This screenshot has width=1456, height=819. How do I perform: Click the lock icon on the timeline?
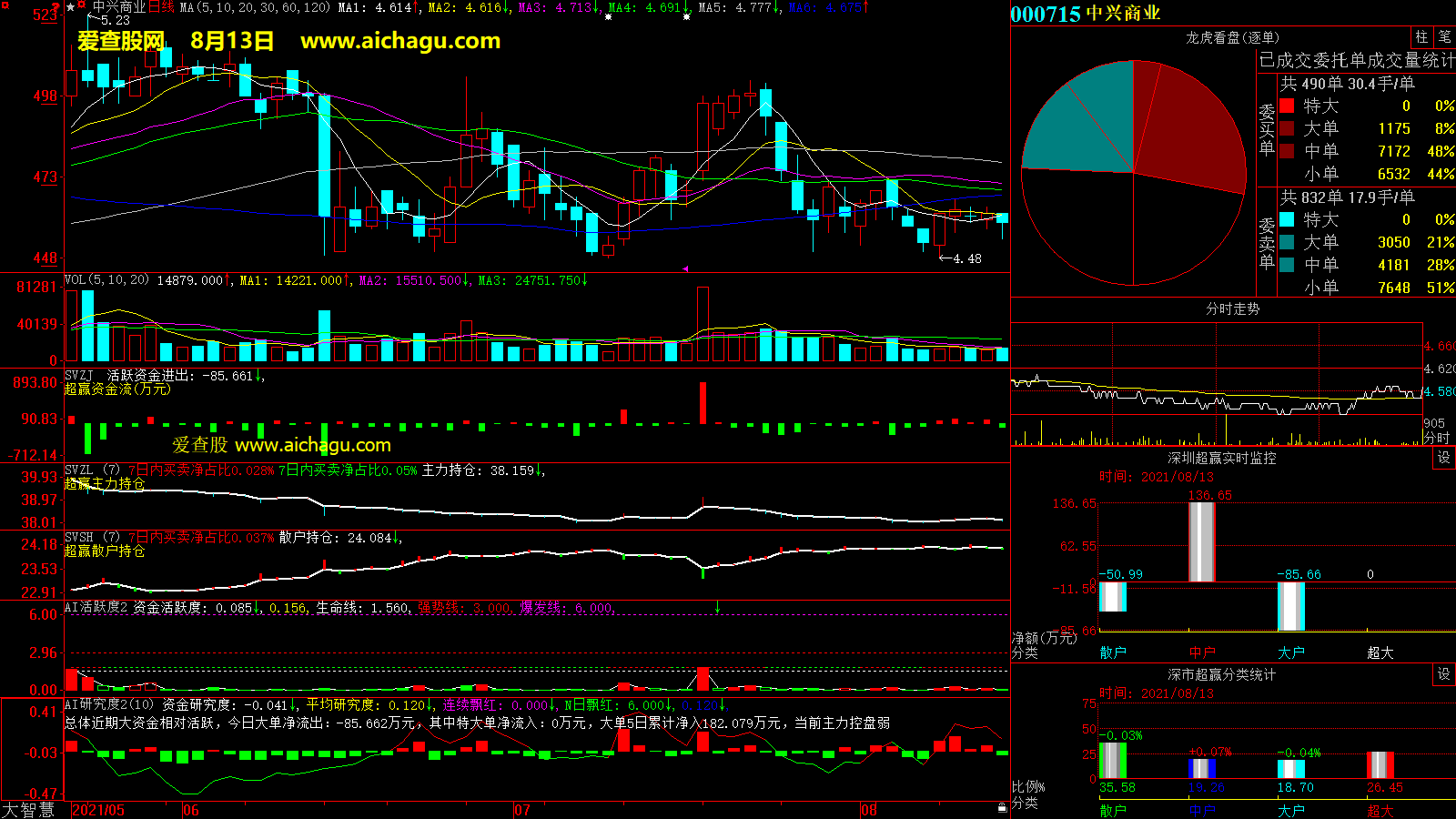[x=1002, y=807]
